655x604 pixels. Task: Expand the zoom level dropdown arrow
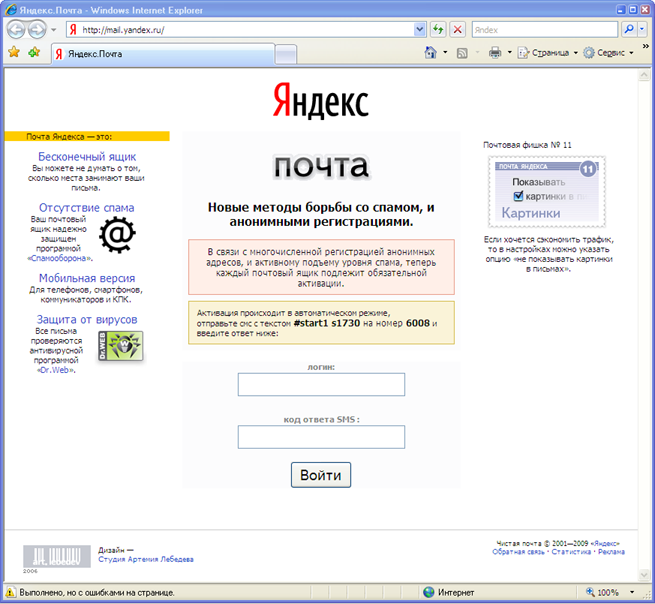point(632,592)
